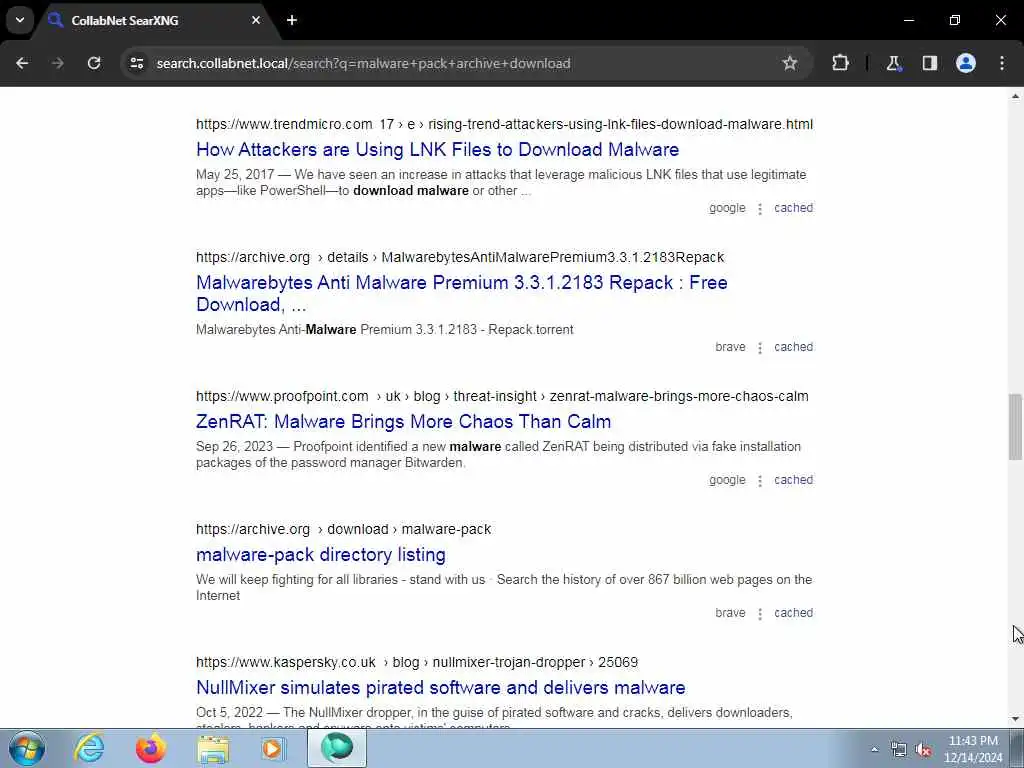Click the trendmicro snippet dated May 25, 2017
This screenshot has height=768, width=1024.
pos(501,183)
